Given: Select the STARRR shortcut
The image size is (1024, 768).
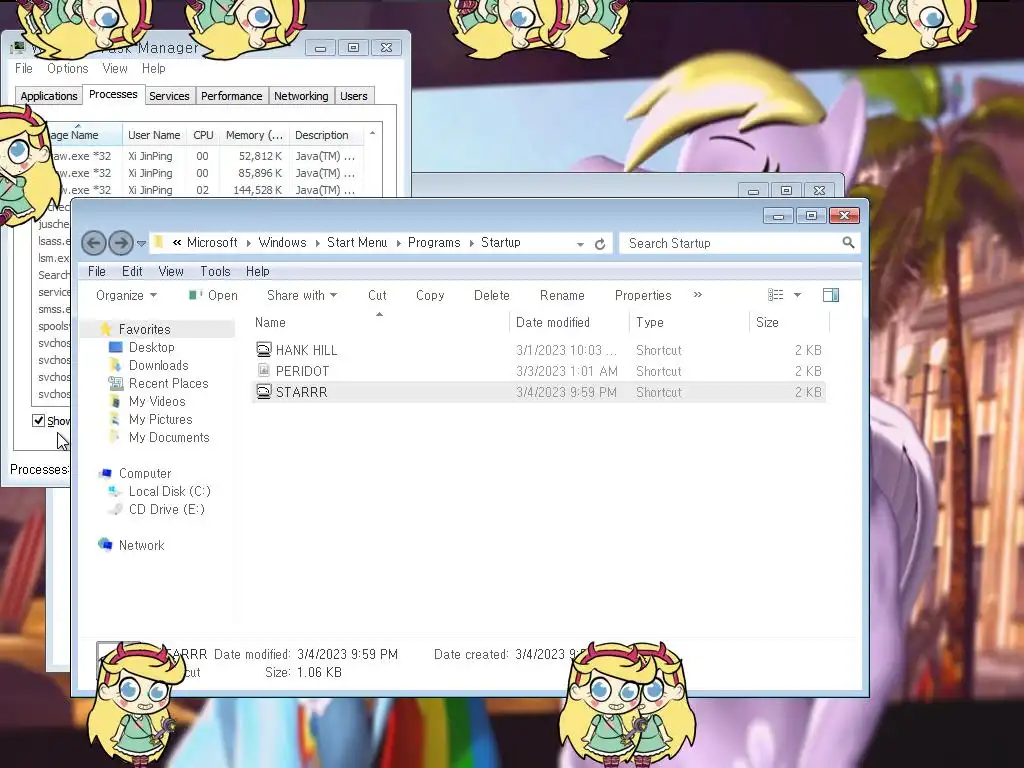Looking at the screenshot, I should click(539, 392).
